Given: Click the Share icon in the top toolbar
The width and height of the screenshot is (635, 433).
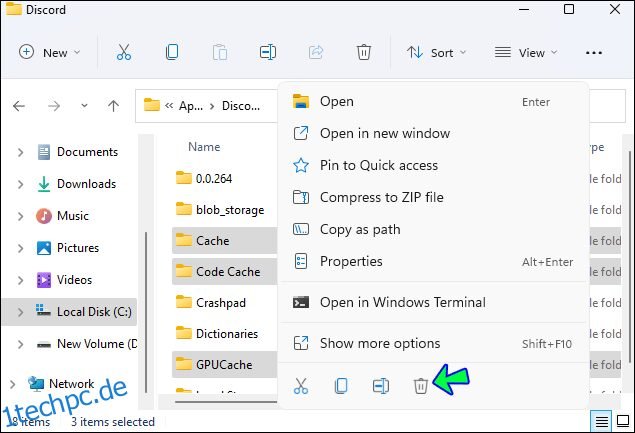Looking at the screenshot, I should click(316, 52).
